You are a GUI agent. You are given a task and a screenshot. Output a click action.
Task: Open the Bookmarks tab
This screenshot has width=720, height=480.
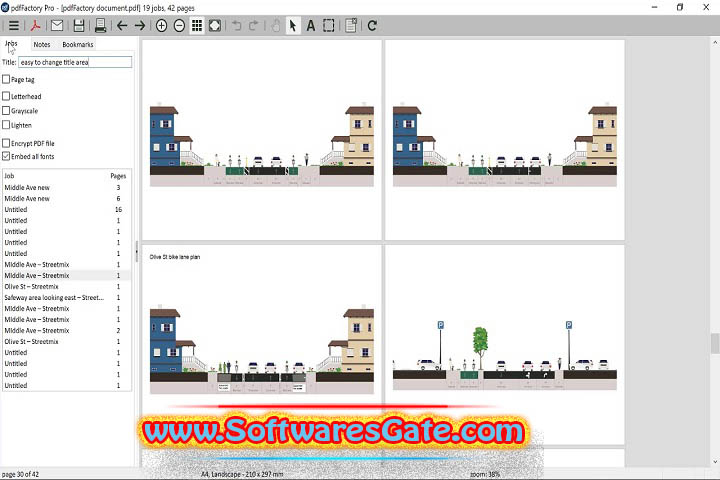[78, 45]
